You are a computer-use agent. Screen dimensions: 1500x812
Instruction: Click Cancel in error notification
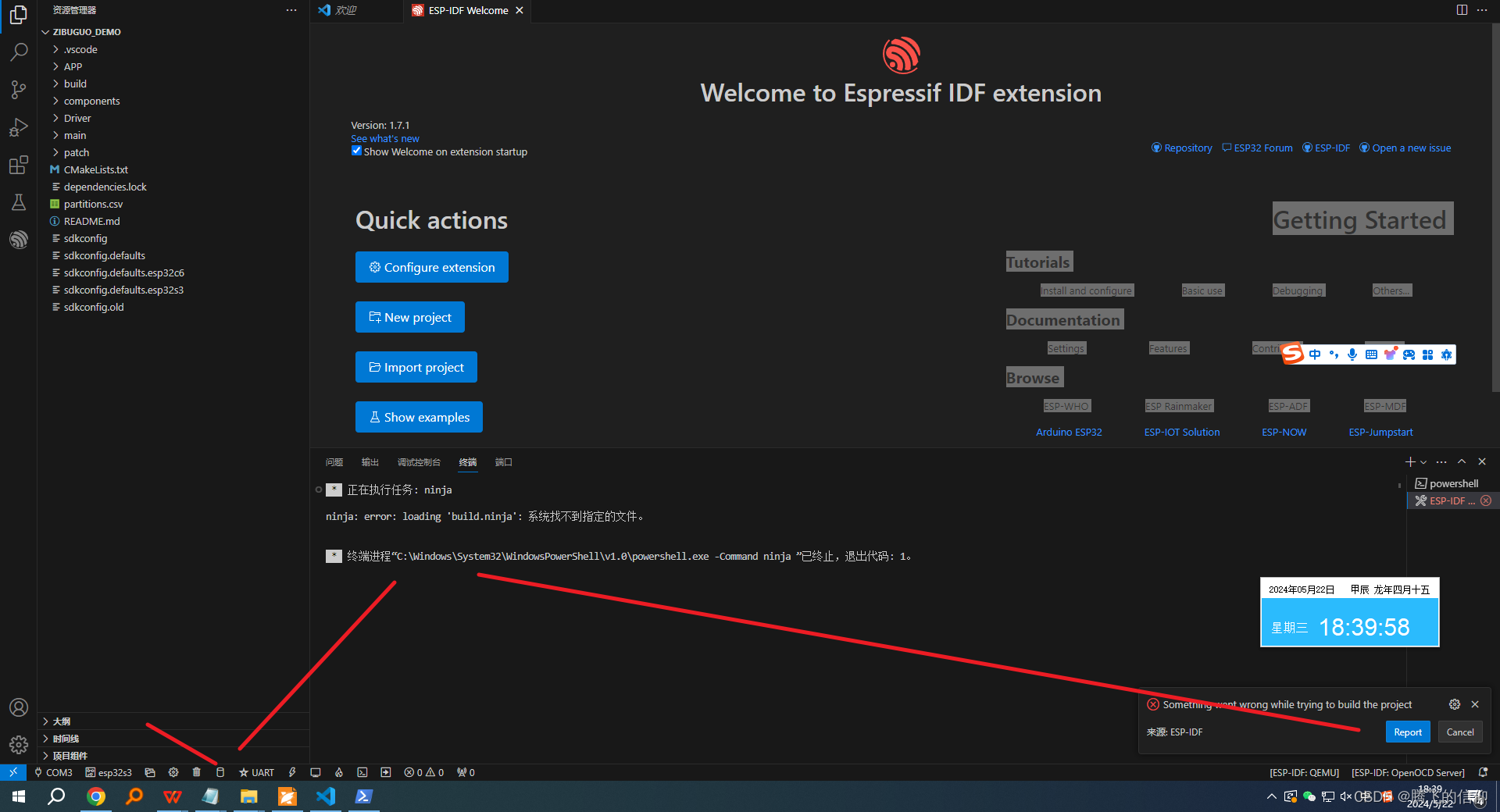coord(1460,732)
